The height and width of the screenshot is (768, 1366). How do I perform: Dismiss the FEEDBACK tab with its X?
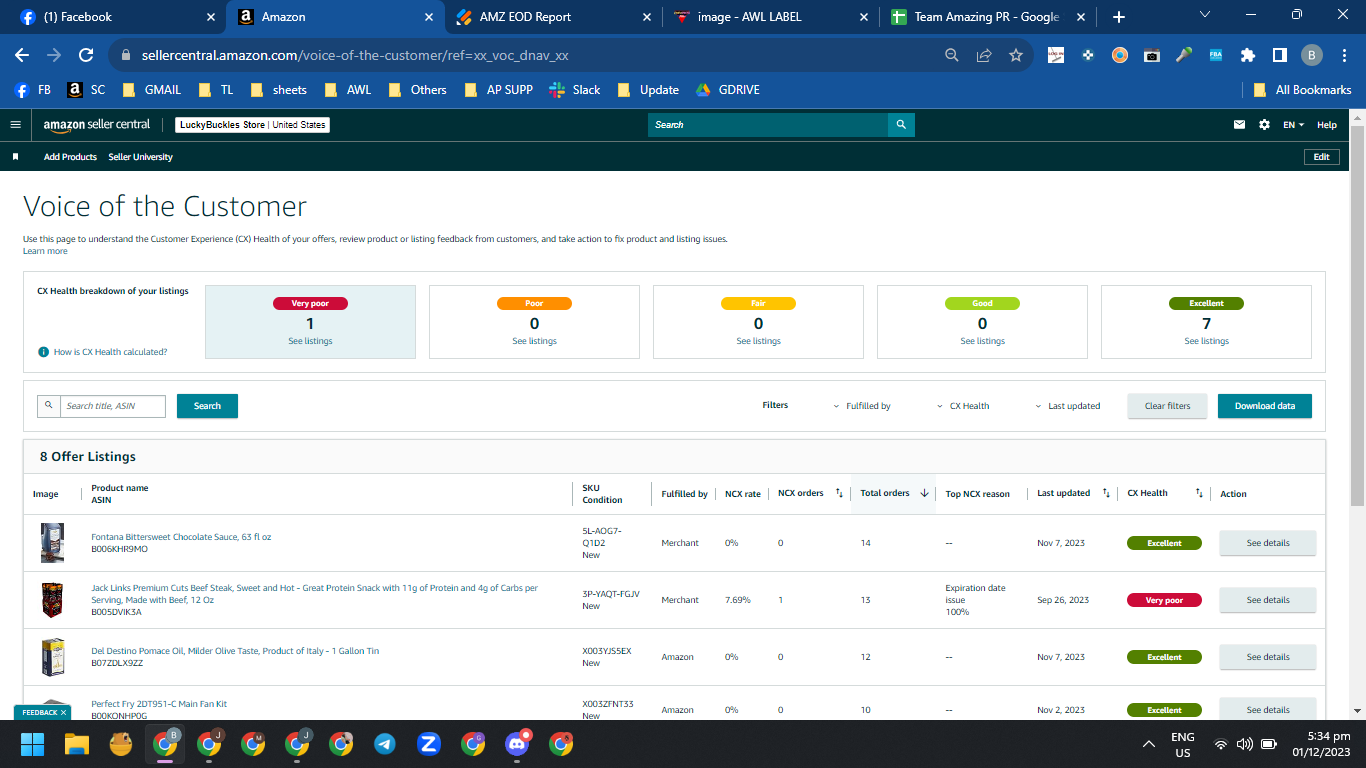(x=63, y=713)
